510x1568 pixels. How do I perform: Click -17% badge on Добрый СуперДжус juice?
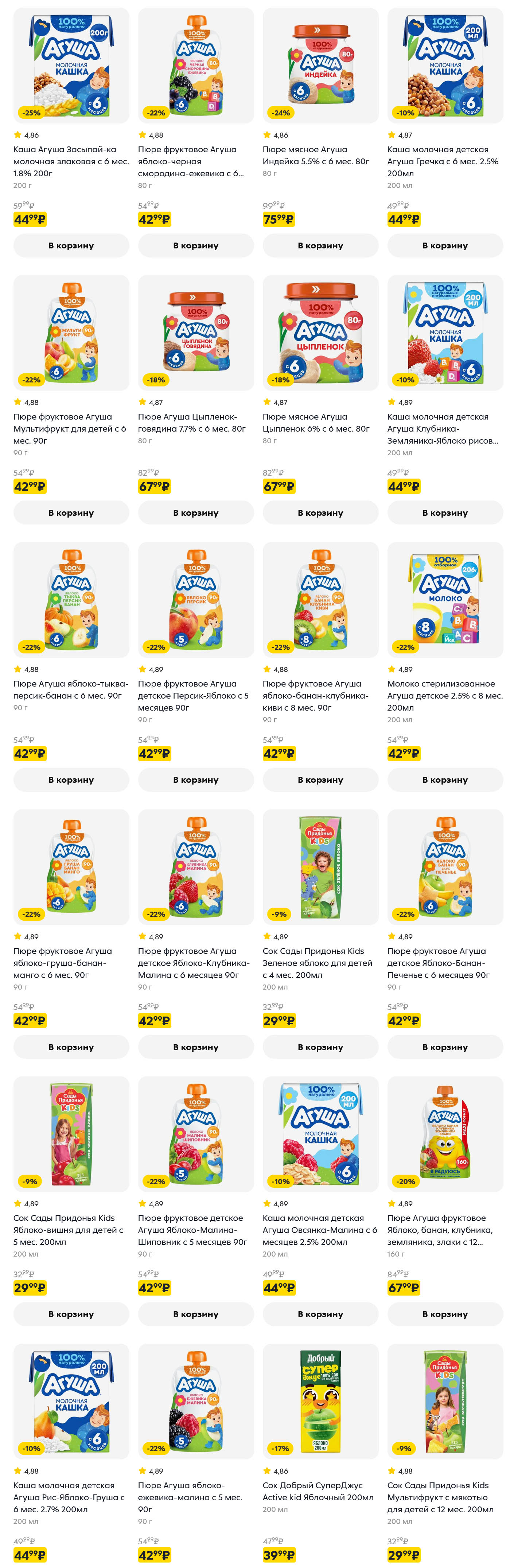coord(280,1448)
